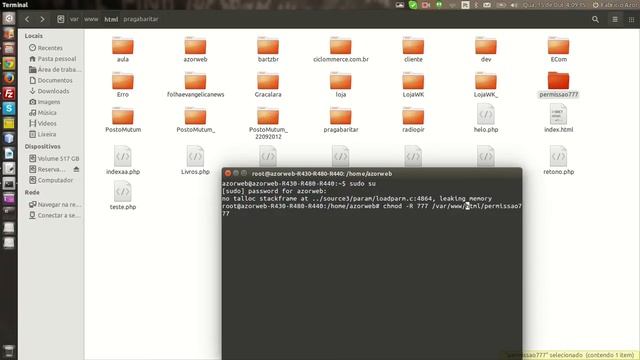Open the ECom folder
640x360 pixels.
click(558, 49)
